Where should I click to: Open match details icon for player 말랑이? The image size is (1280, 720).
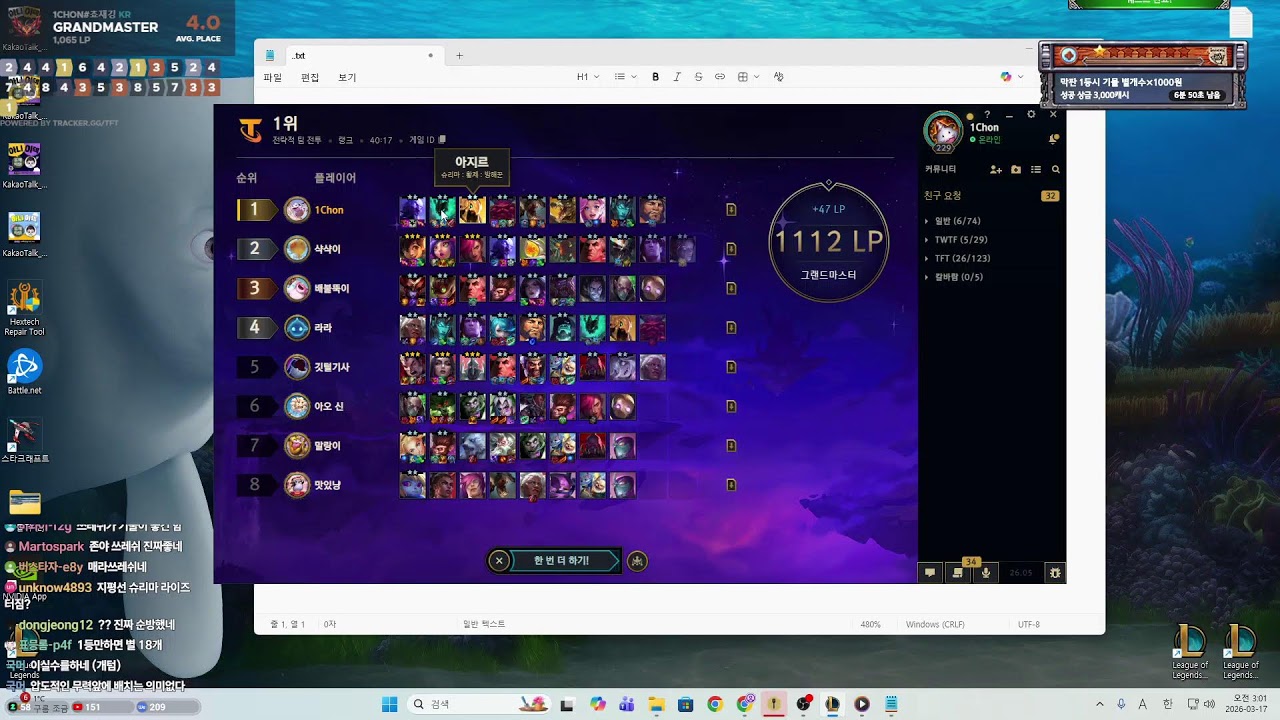731,445
